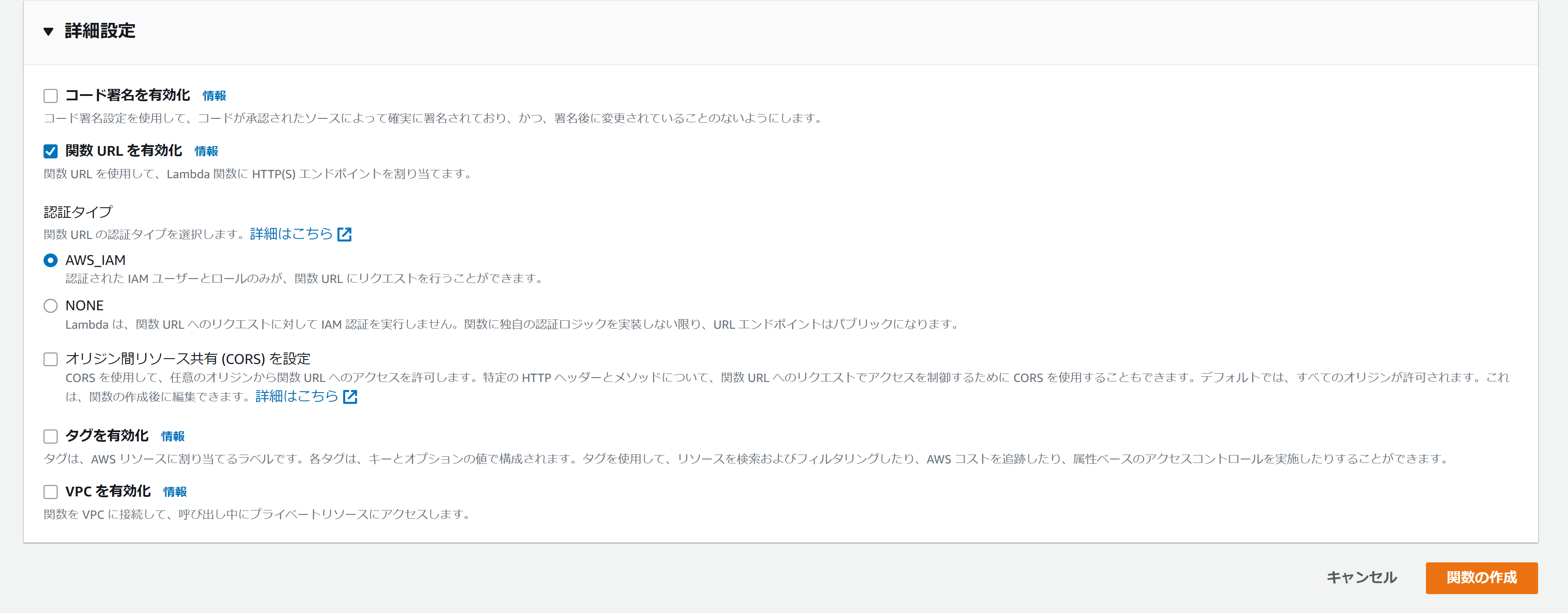Click the orange 関数の作成 button
1568x613 pixels.
coord(1481,578)
